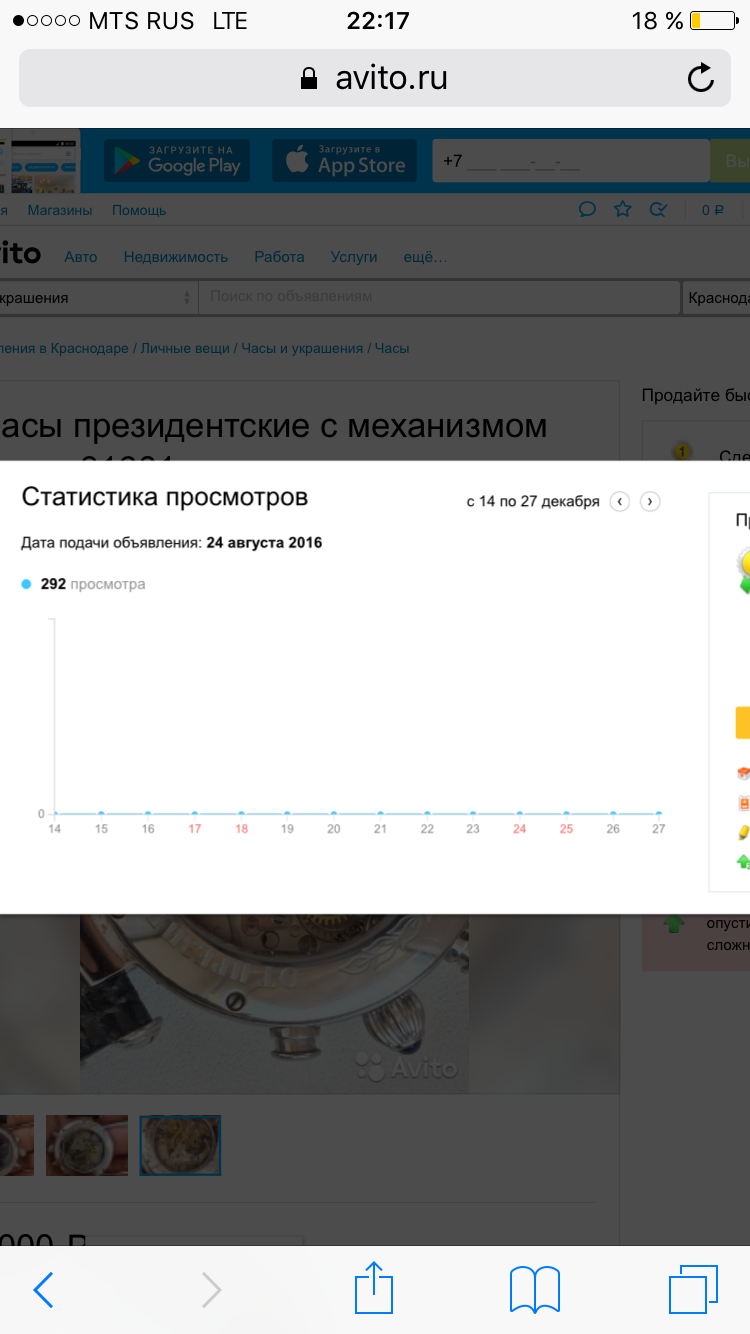The image size is (750, 1334).
Task: Open saved searches icon with checkmark
Action: coord(658,209)
